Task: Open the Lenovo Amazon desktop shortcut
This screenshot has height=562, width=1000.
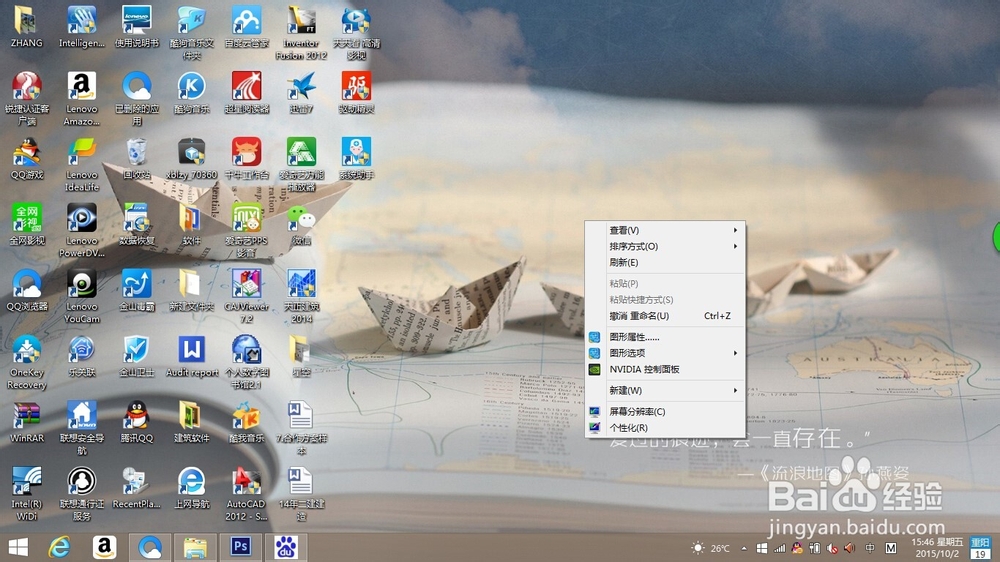Action: (82, 98)
